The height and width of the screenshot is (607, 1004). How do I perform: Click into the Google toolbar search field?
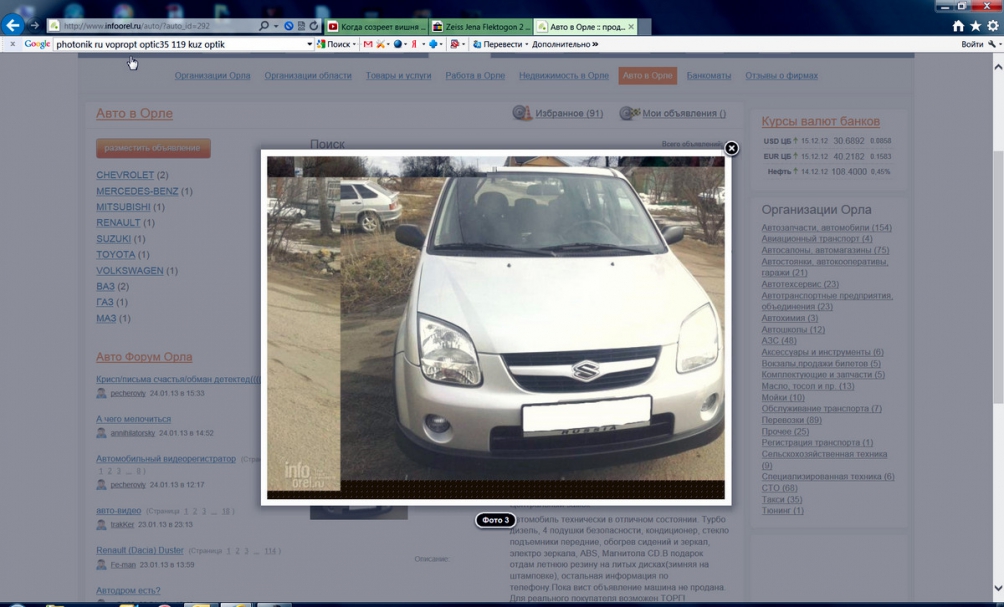179,44
